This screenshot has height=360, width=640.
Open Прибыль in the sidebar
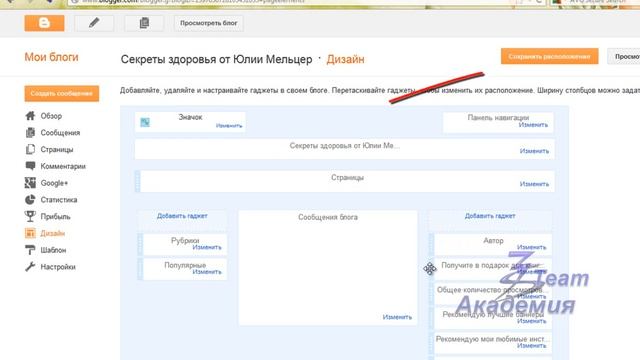[55, 217]
